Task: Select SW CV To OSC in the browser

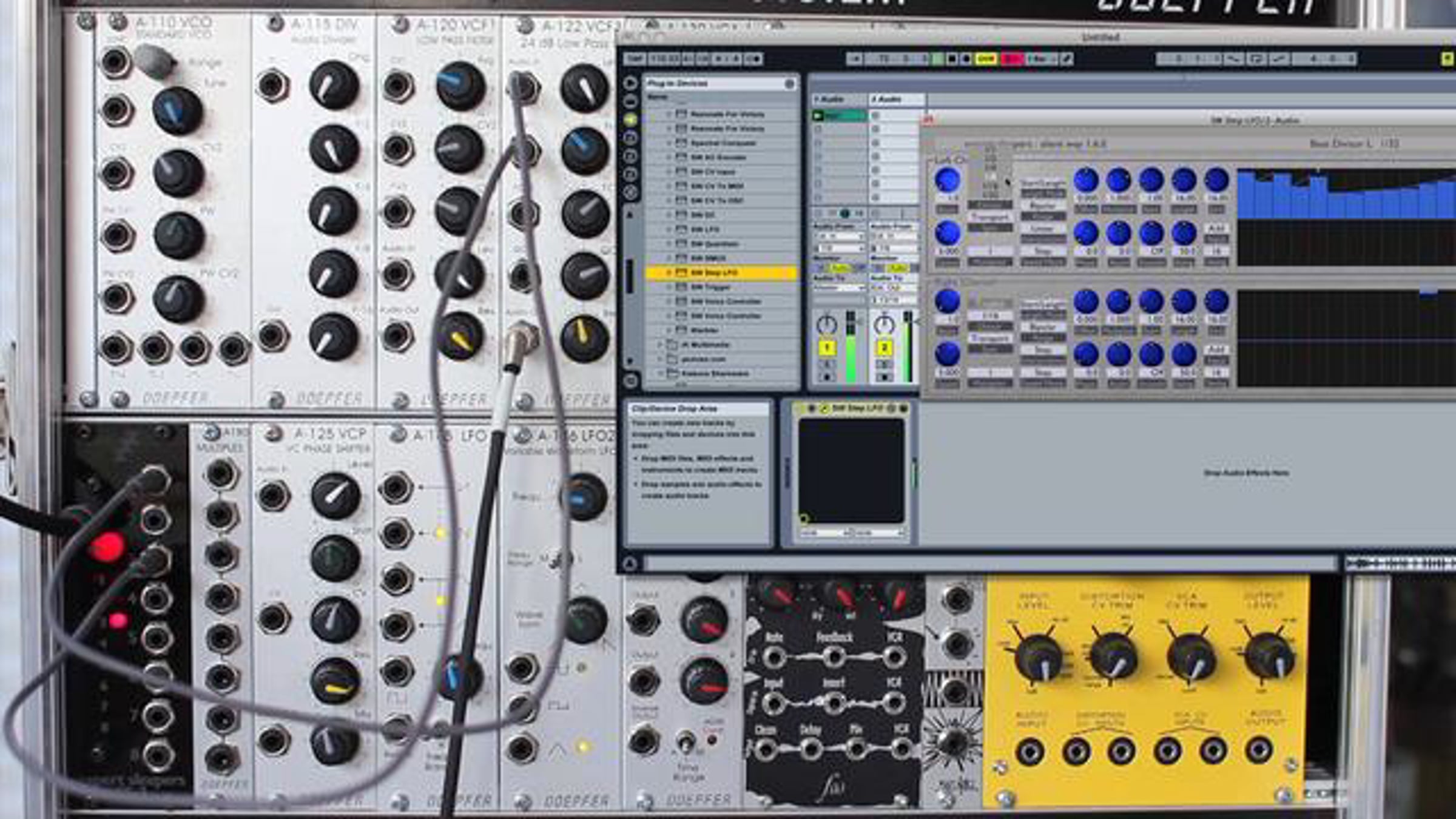Action: (721, 200)
